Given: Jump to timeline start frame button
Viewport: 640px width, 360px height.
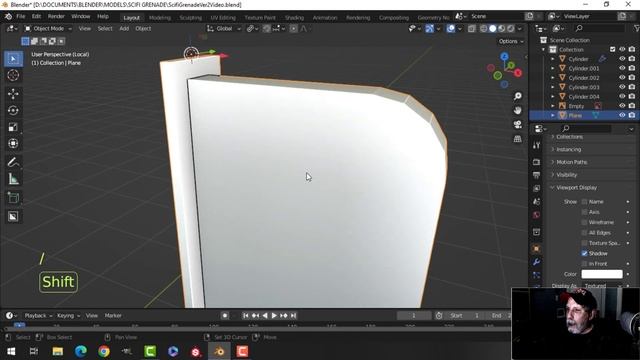Looking at the screenshot, I should tap(245, 316).
